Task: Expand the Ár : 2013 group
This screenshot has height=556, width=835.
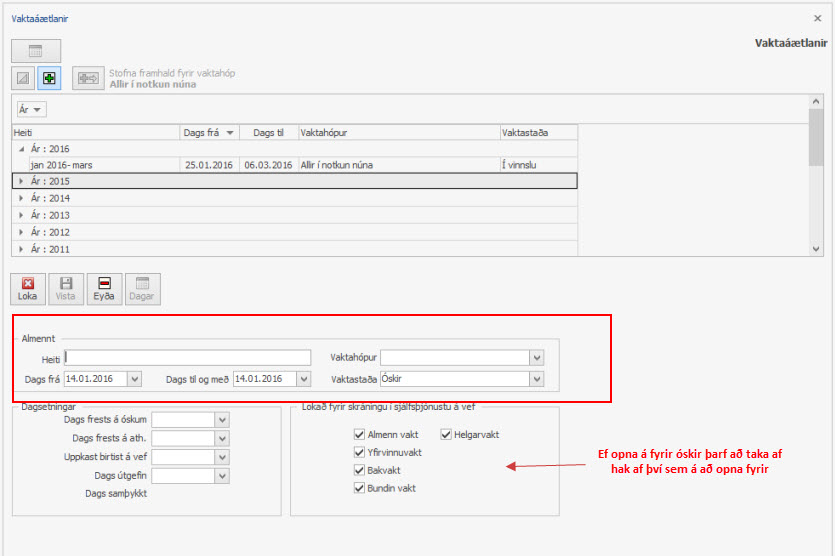Action: (x=21, y=215)
